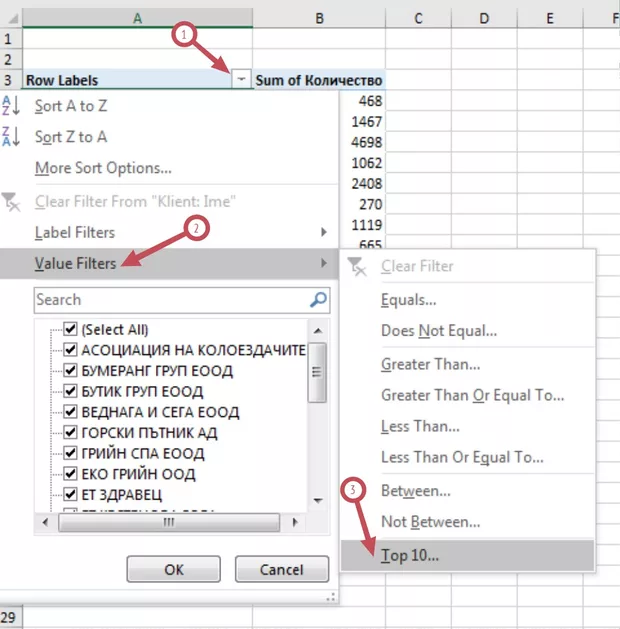
Task: Click the Sort Z to A icon
Action: (11, 137)
